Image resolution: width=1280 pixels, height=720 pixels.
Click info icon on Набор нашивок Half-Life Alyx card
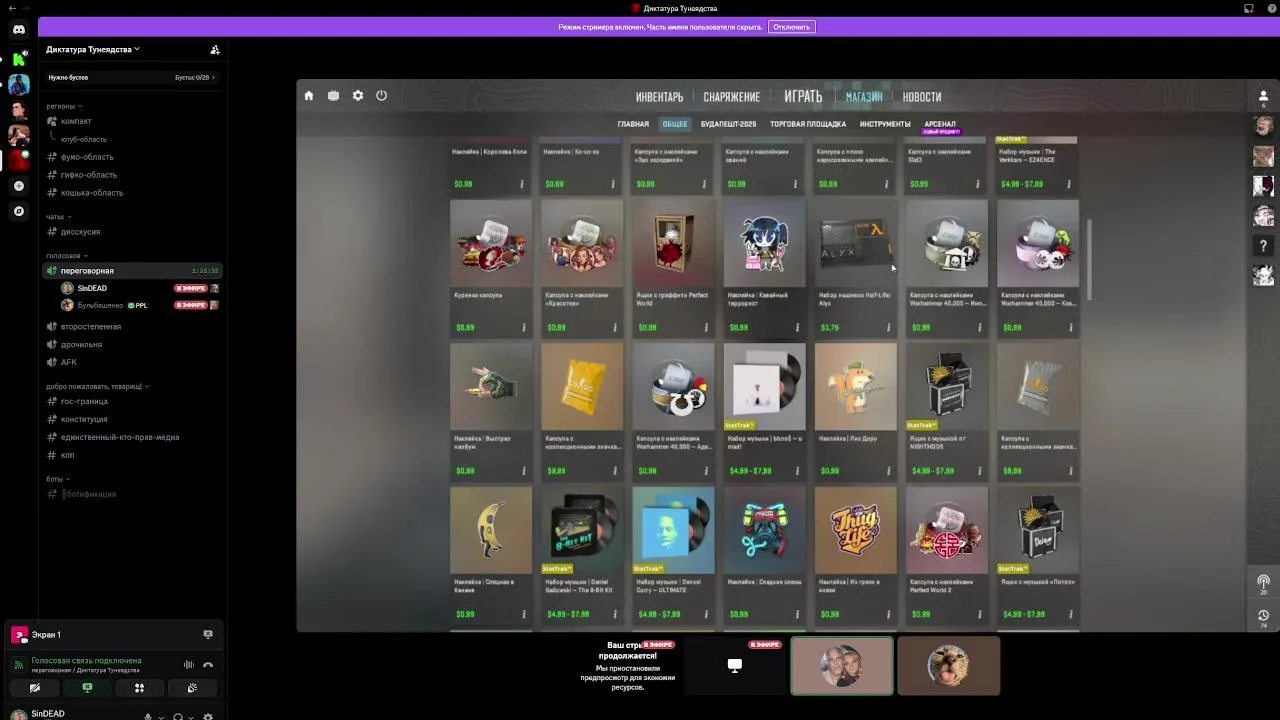pos(887,327)
